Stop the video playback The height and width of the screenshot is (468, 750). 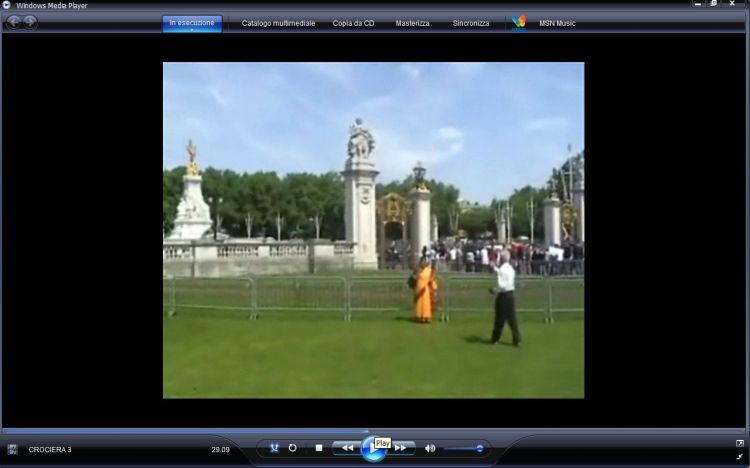pos(318,448)
